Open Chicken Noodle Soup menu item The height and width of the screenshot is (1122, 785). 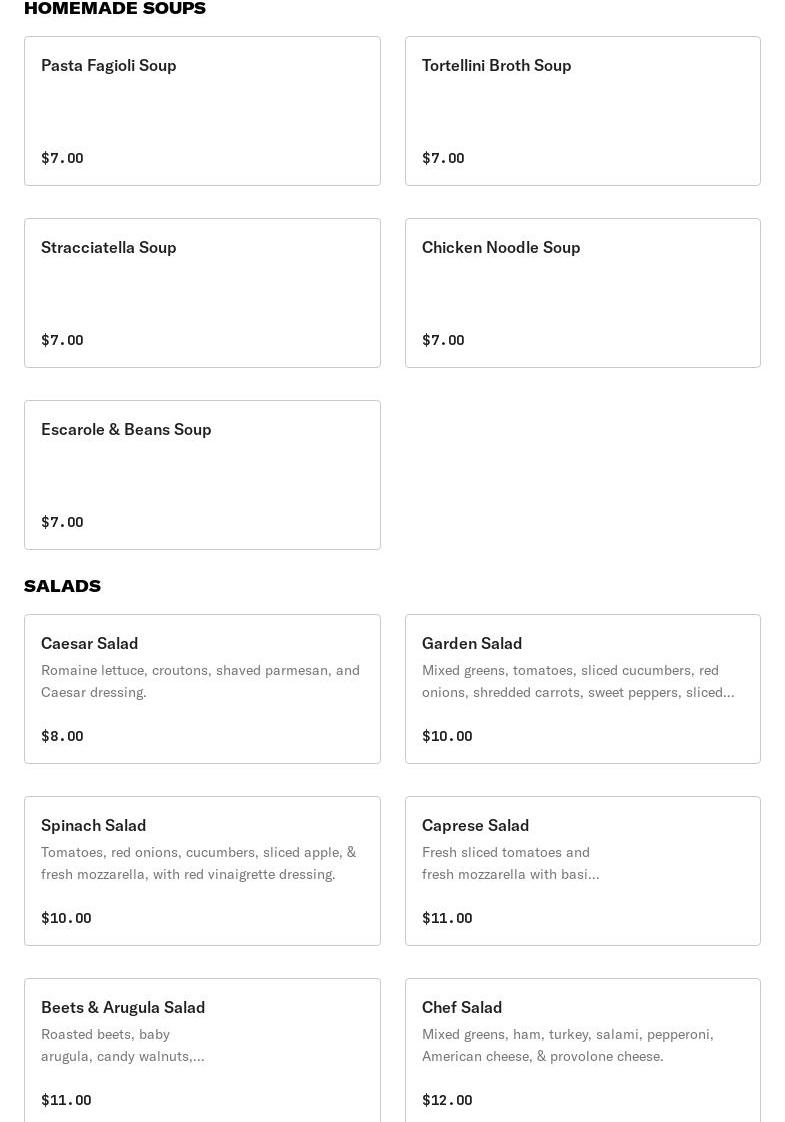click(582, 292)
